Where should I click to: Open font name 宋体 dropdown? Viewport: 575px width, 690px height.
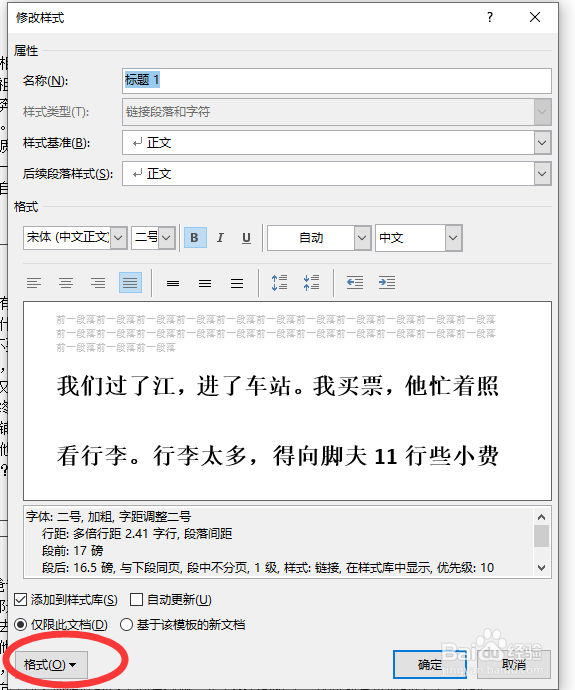tap(118, 238)
